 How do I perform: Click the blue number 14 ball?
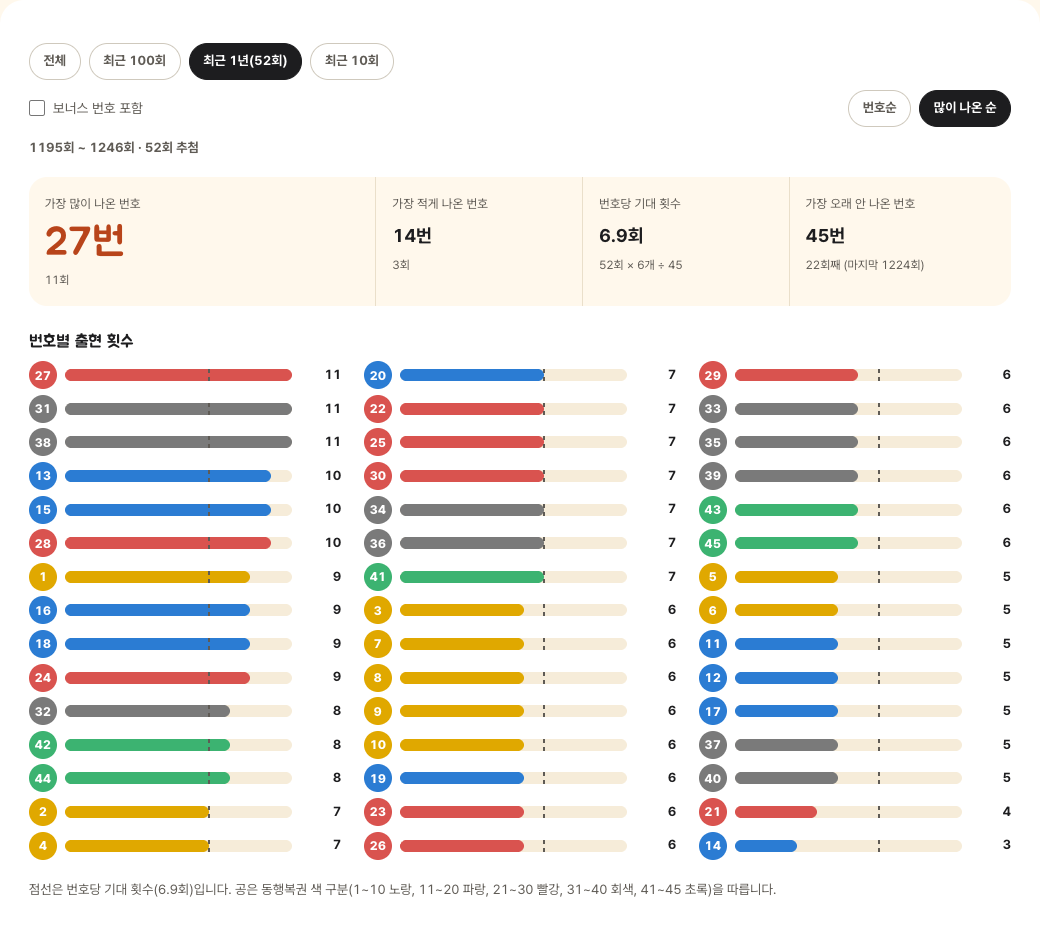[713, 845]
